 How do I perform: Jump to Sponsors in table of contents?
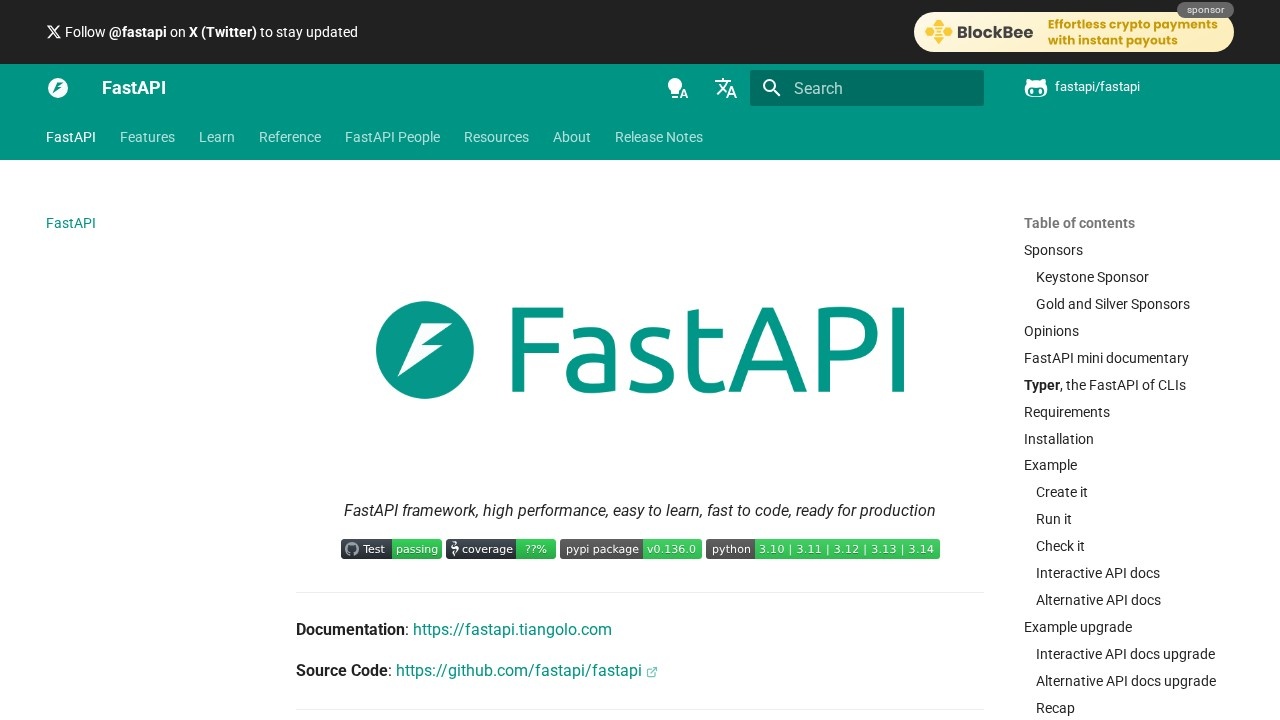coord(1053,250)
